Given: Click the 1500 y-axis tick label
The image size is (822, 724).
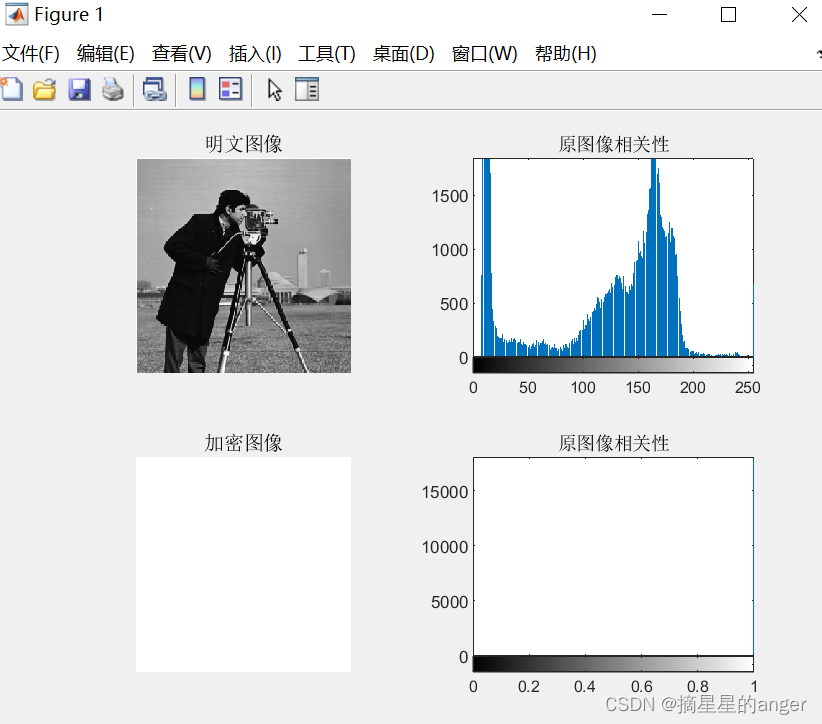Looking at the screenshot, I should coord(450,197).
